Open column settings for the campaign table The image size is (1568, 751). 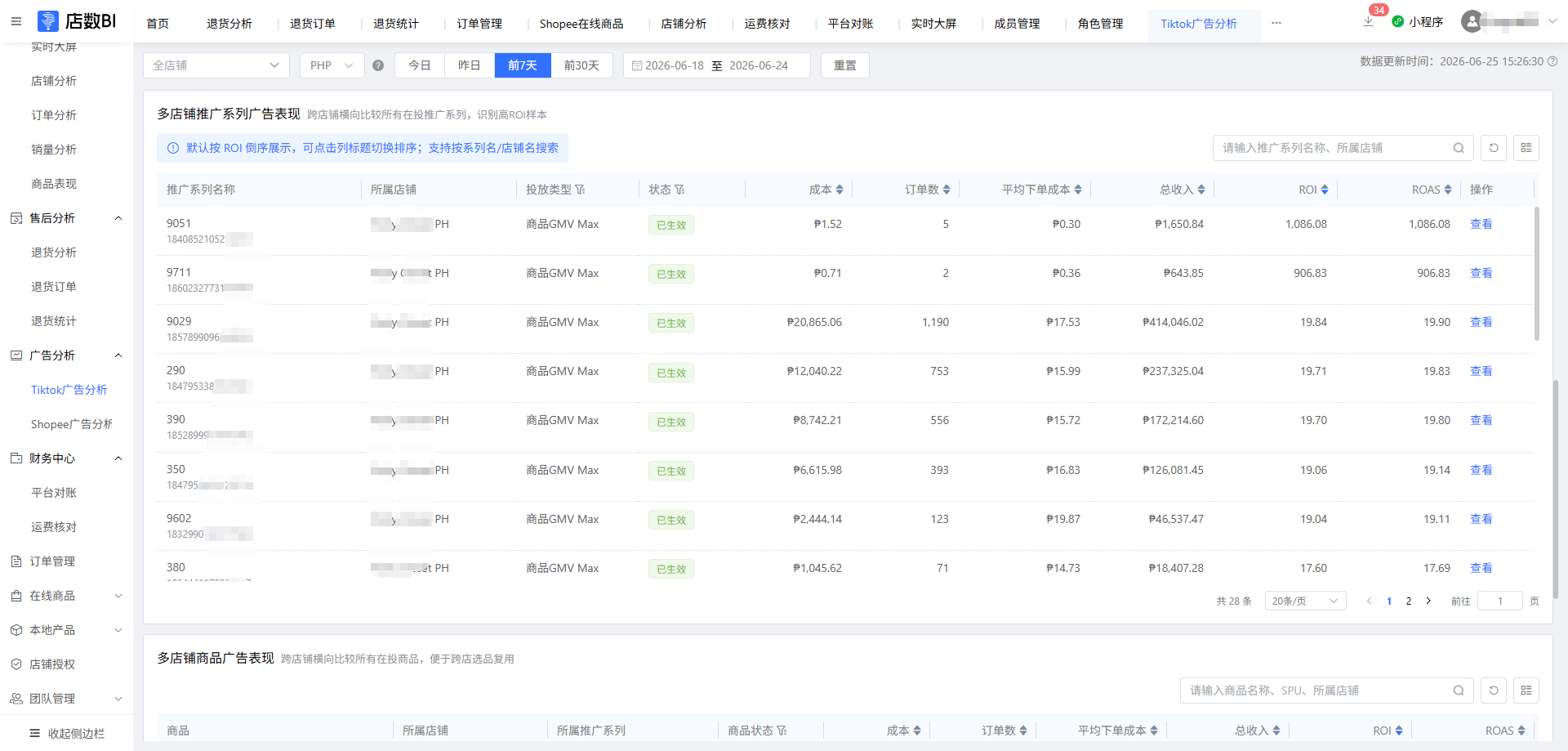tap(1526, 148)
